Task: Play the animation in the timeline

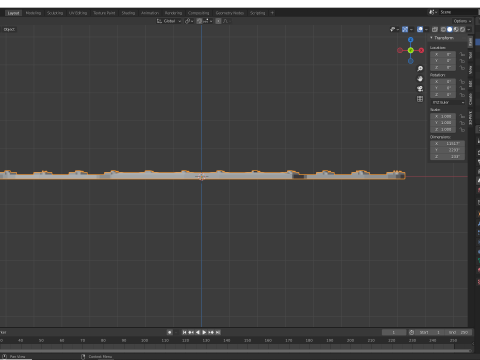Action: 204,332
